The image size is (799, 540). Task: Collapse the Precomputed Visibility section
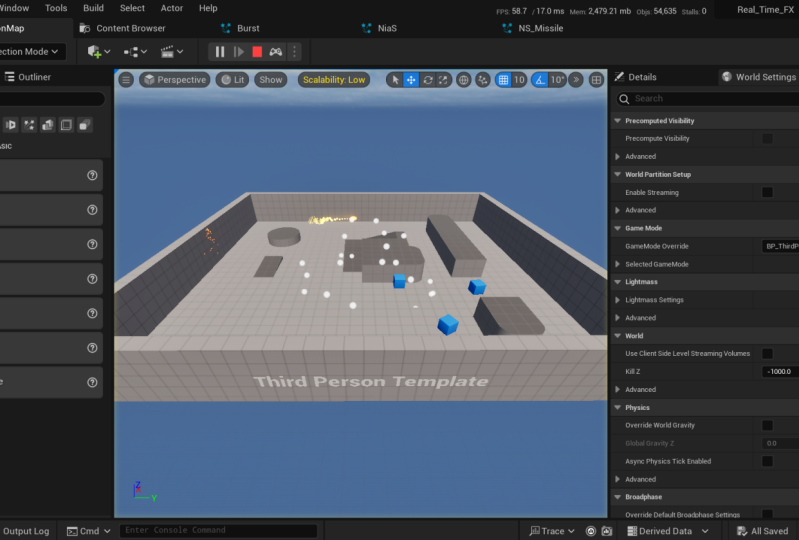coord(618,121)
